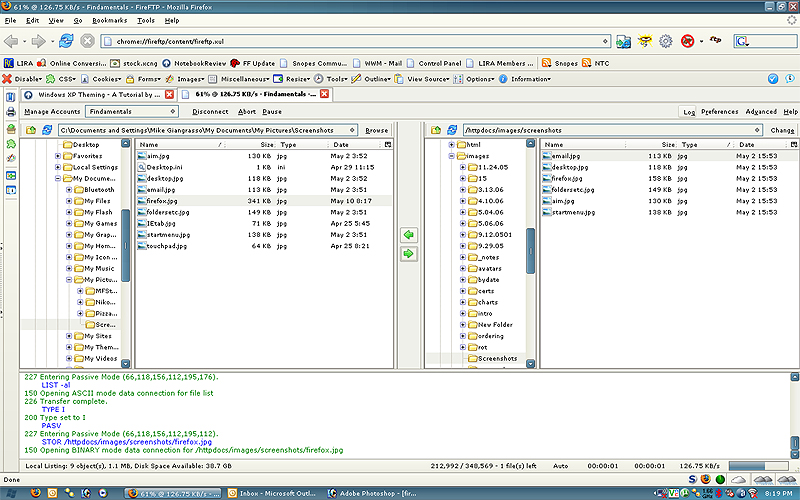Click the remote path input field
The width and height of the screenshot is (800, 500).
click(x=613, y=130)
